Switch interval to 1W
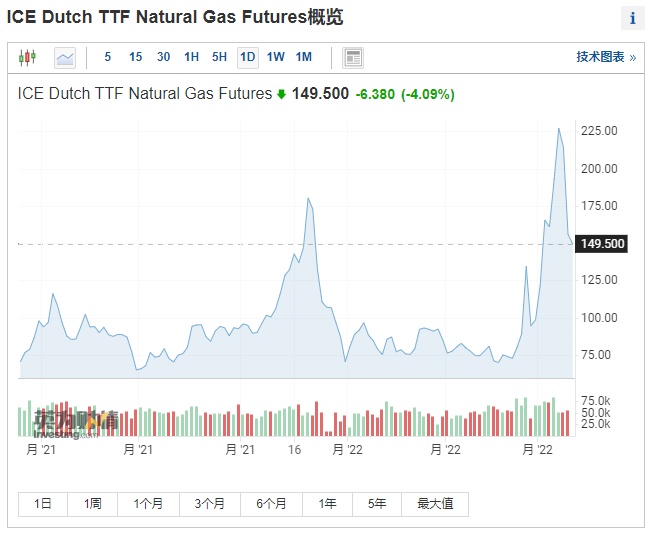This screenshot has height=534, width=651. click(x=275, y=57)
